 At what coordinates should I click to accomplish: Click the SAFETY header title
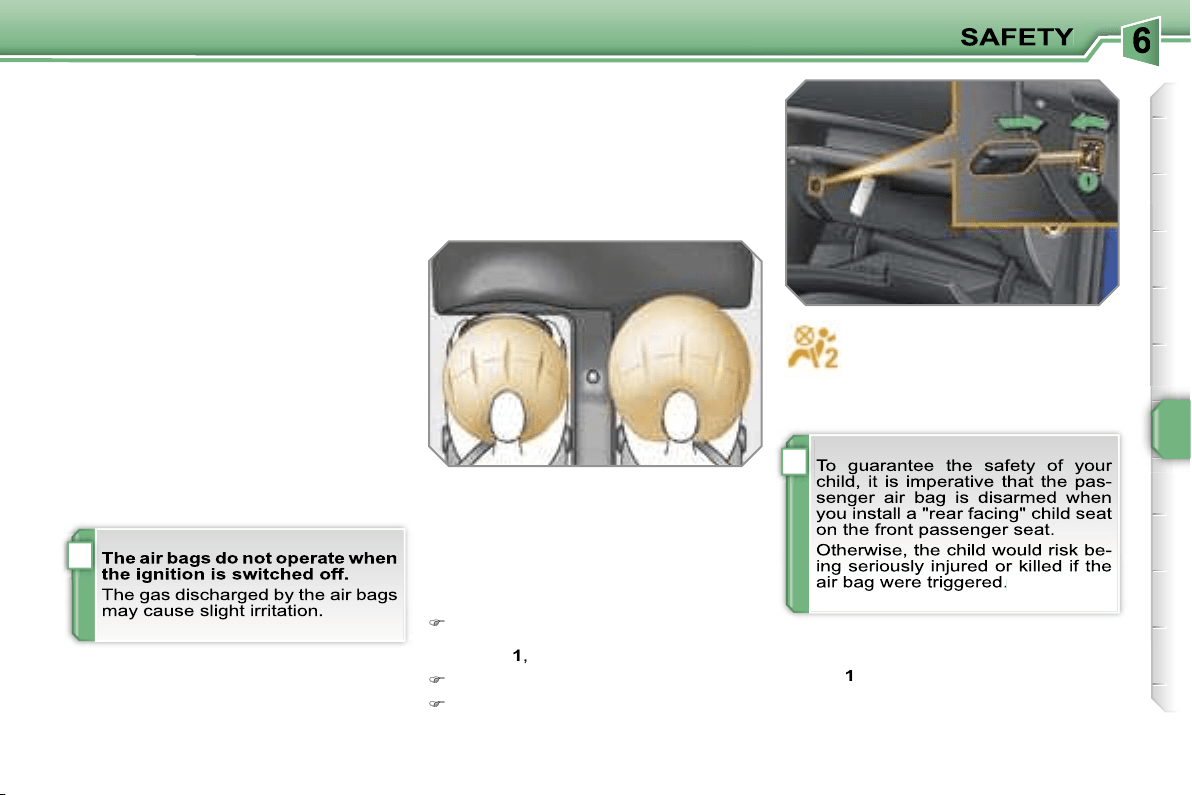click(1016, 36)
